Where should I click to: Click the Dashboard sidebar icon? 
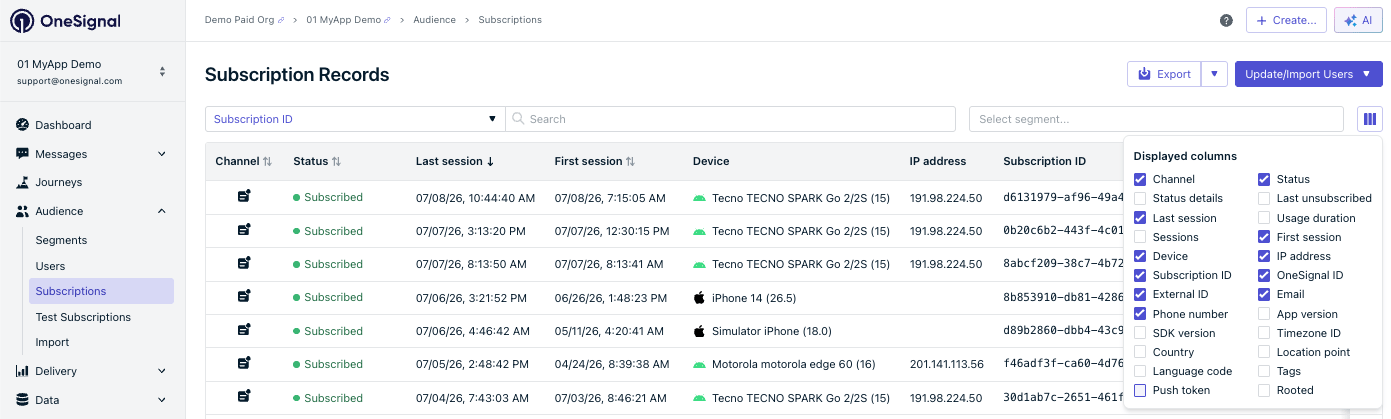[22, 125]
